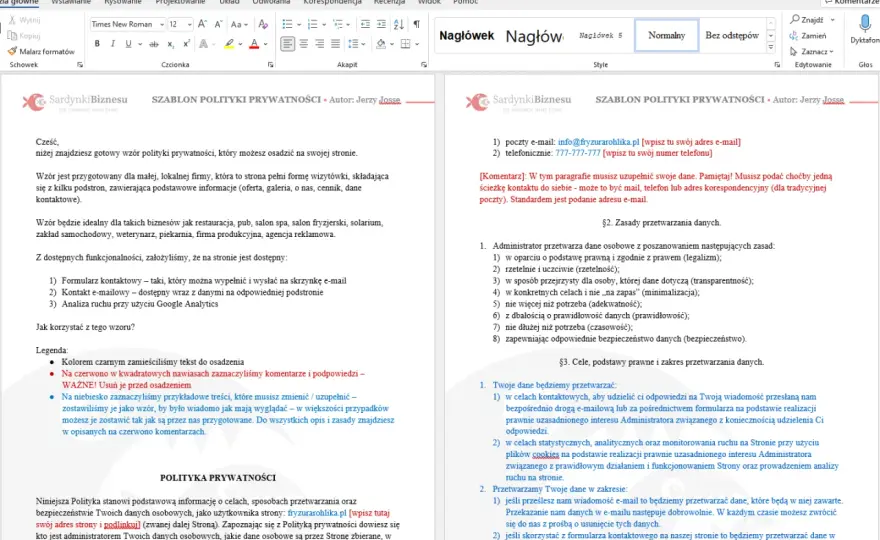
Task: Open the Aa change case dropdown
Action: coord(239,24)
